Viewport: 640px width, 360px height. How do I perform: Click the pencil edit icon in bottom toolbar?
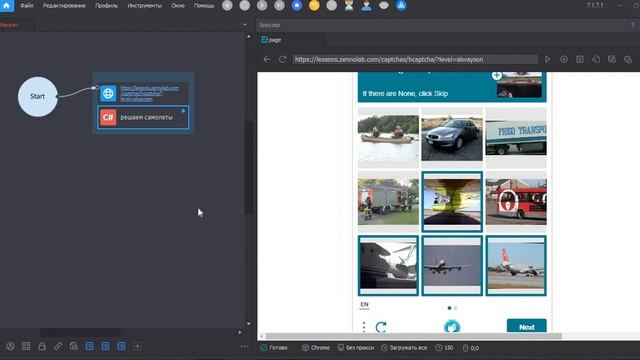point(58,347)
